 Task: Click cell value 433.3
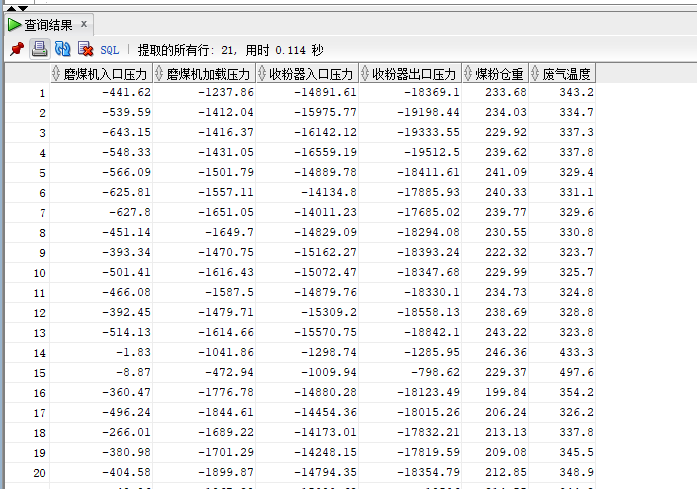point(577,352)
